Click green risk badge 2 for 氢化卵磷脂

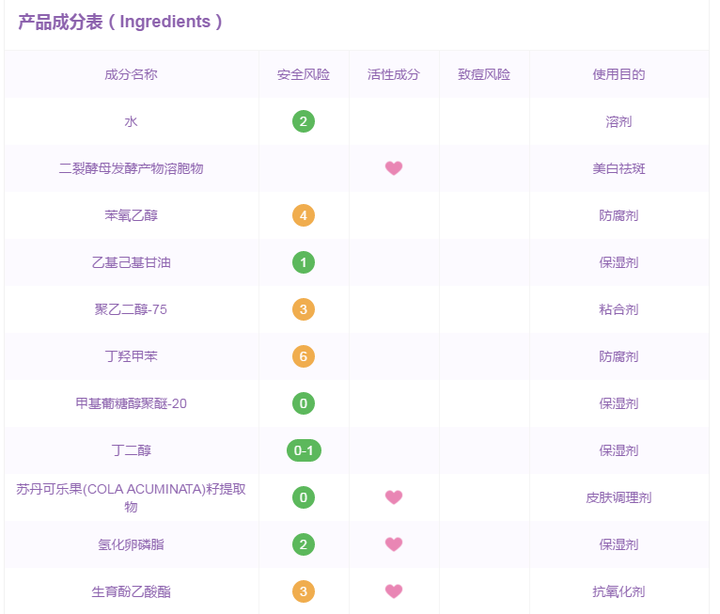point(303,545)
